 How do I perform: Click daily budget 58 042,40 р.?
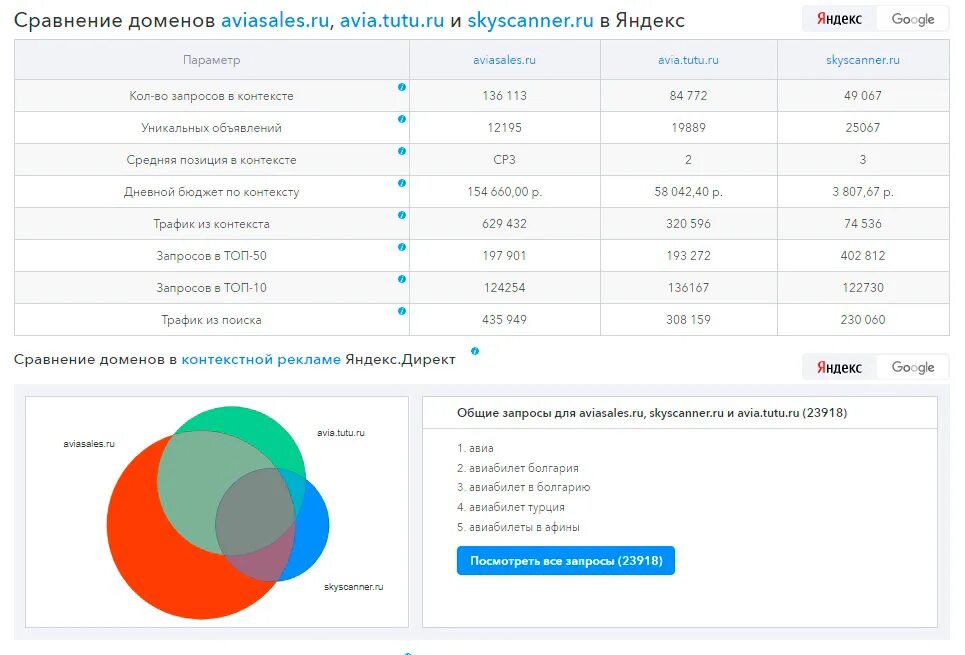tap(688, 192)
